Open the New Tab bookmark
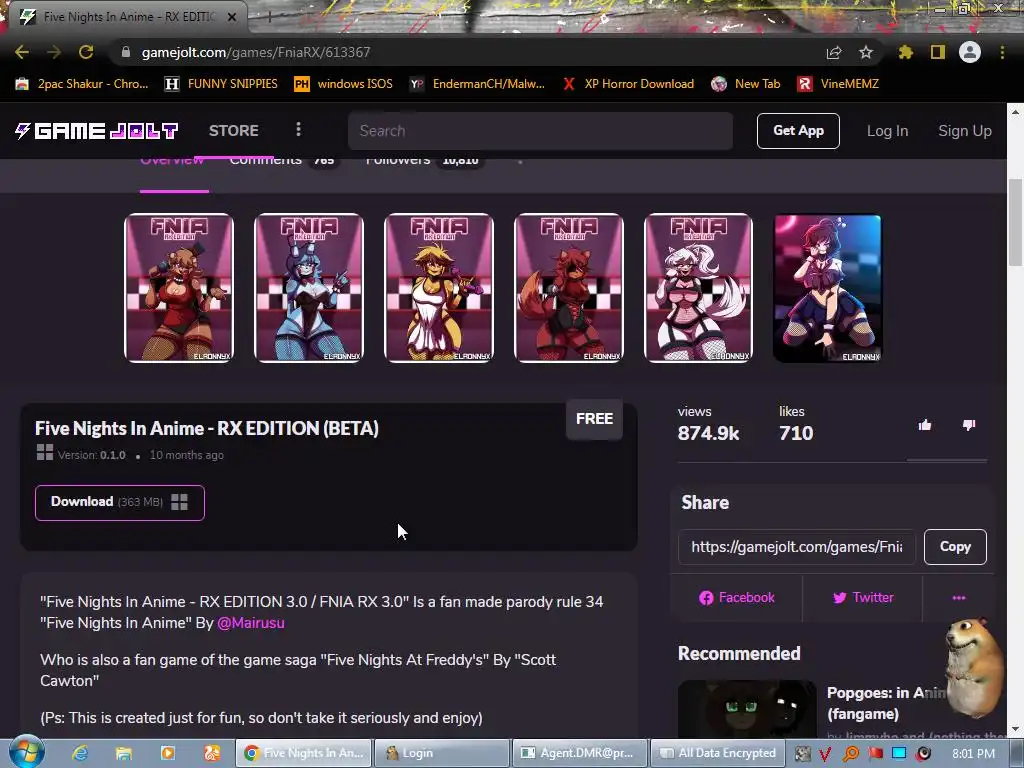 pos(746,84)
